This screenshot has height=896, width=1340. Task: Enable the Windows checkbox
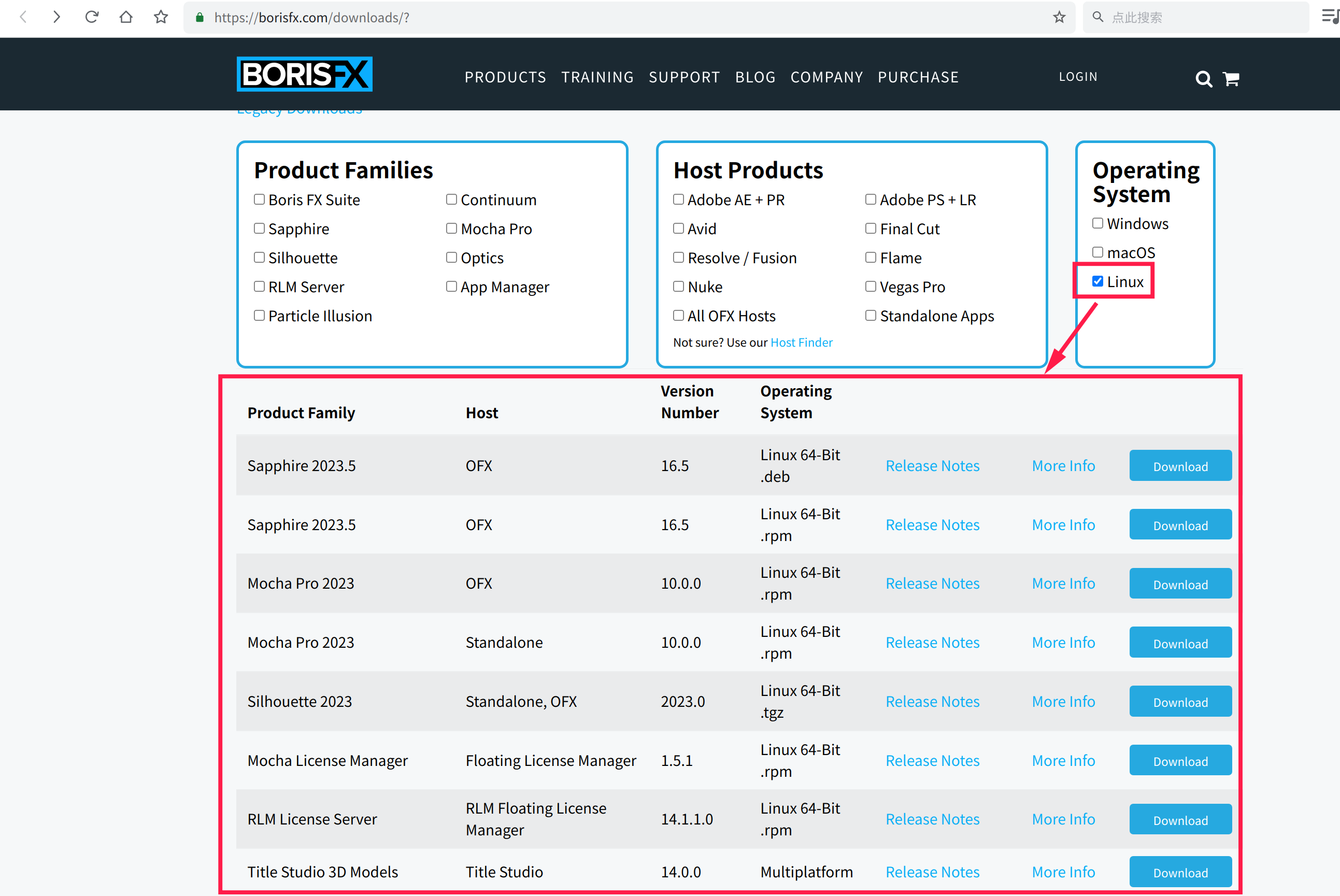click(x=1097, y=223)
